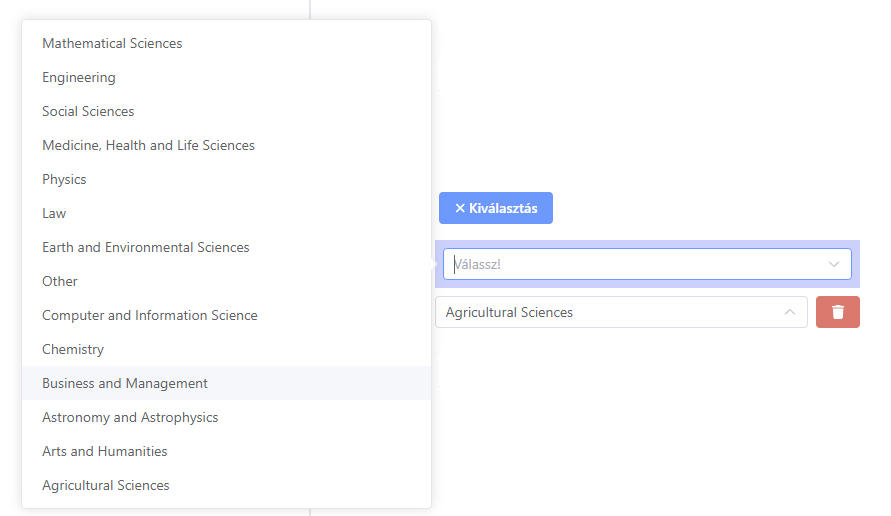The width and height of the screenshot is (891, 516).
Task: Choose Engineering option
Action: (226, 77)
